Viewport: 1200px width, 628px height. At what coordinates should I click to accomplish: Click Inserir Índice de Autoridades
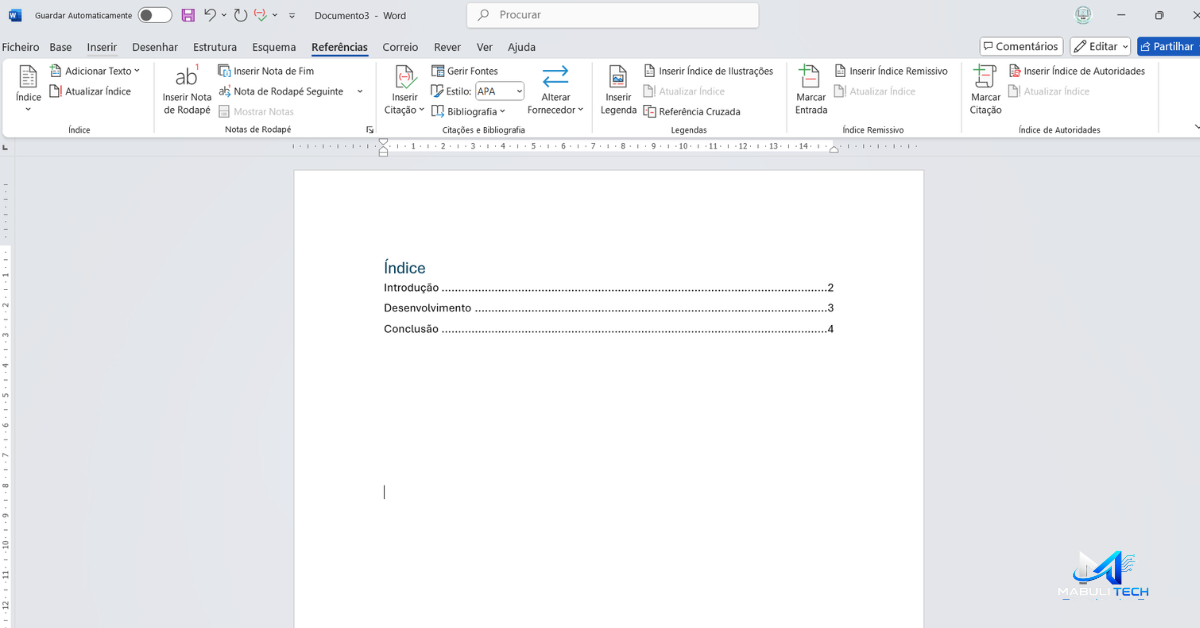tap(1076, 71)
